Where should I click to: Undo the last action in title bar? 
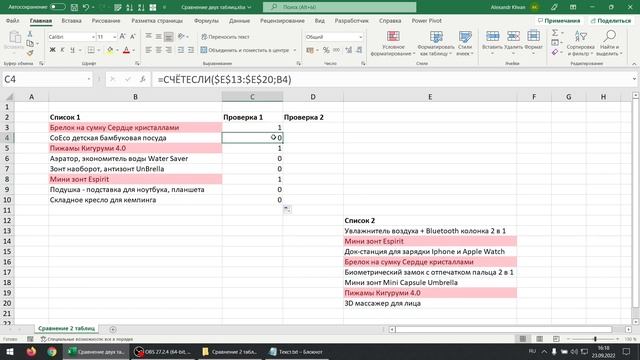point(86,7)
